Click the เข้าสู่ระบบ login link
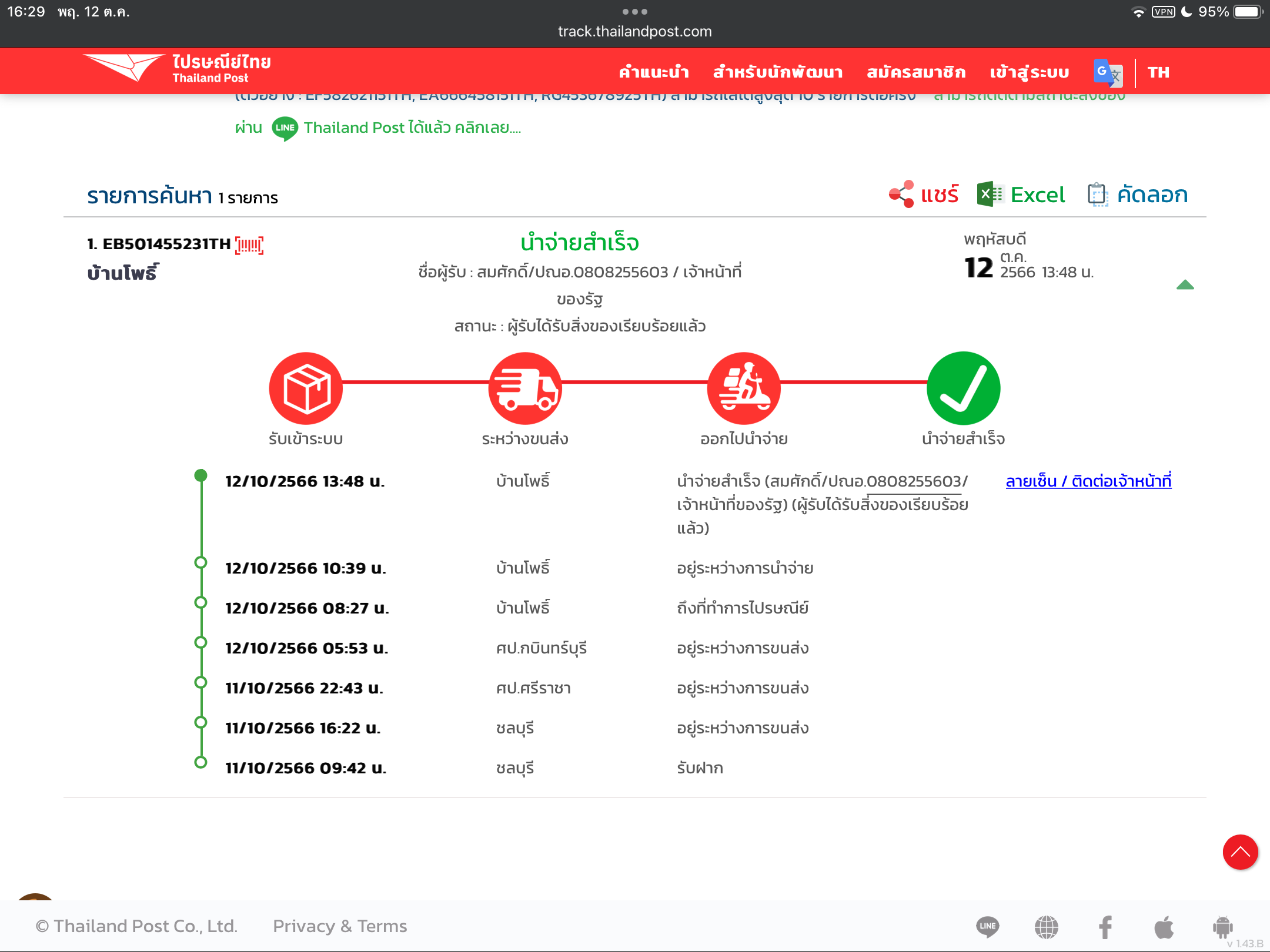The height and width of the screenshot is (952, 1270). pyautogui.click(x=1029, y=72)
